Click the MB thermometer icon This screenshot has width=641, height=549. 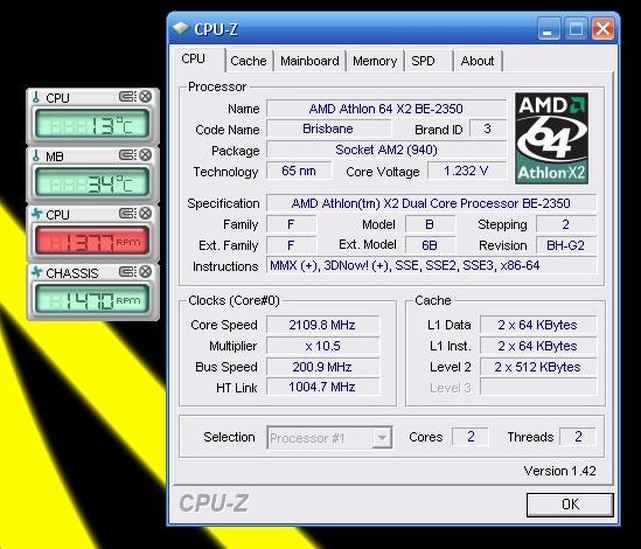tap(36, 156)
